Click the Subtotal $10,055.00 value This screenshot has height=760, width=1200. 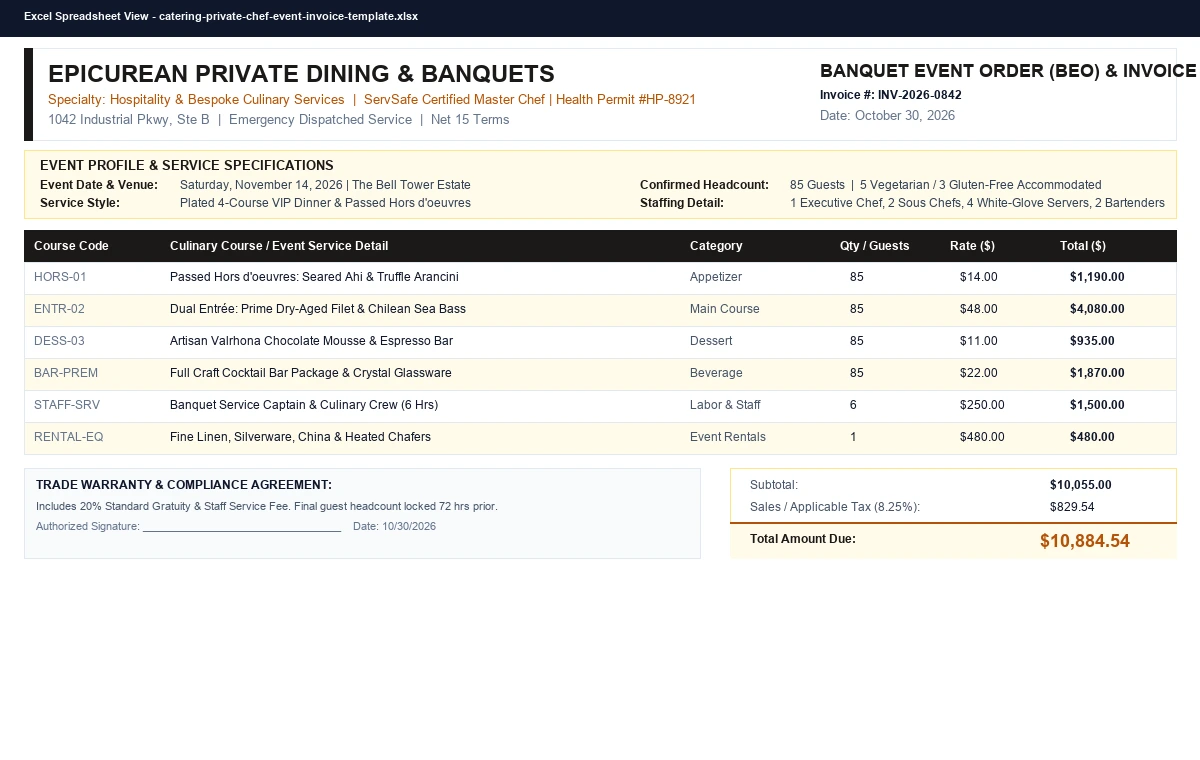(x=1081, y=485)
